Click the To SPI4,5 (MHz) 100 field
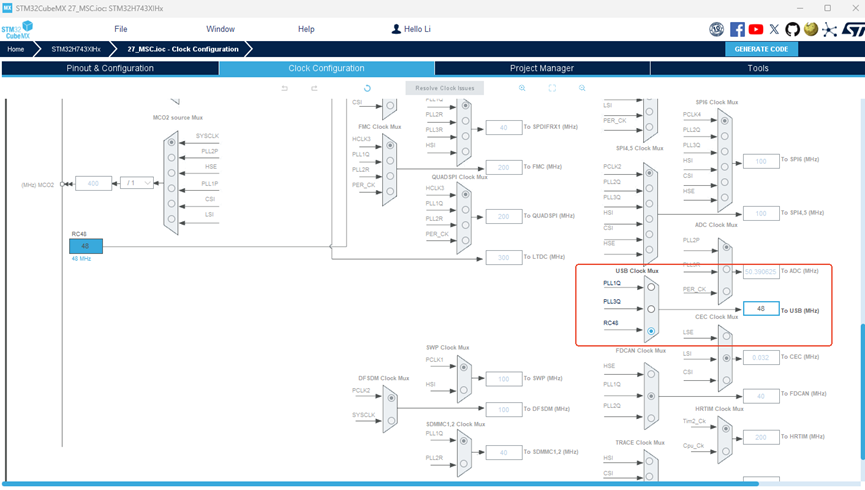865x490 pixels. coord(761,214)
